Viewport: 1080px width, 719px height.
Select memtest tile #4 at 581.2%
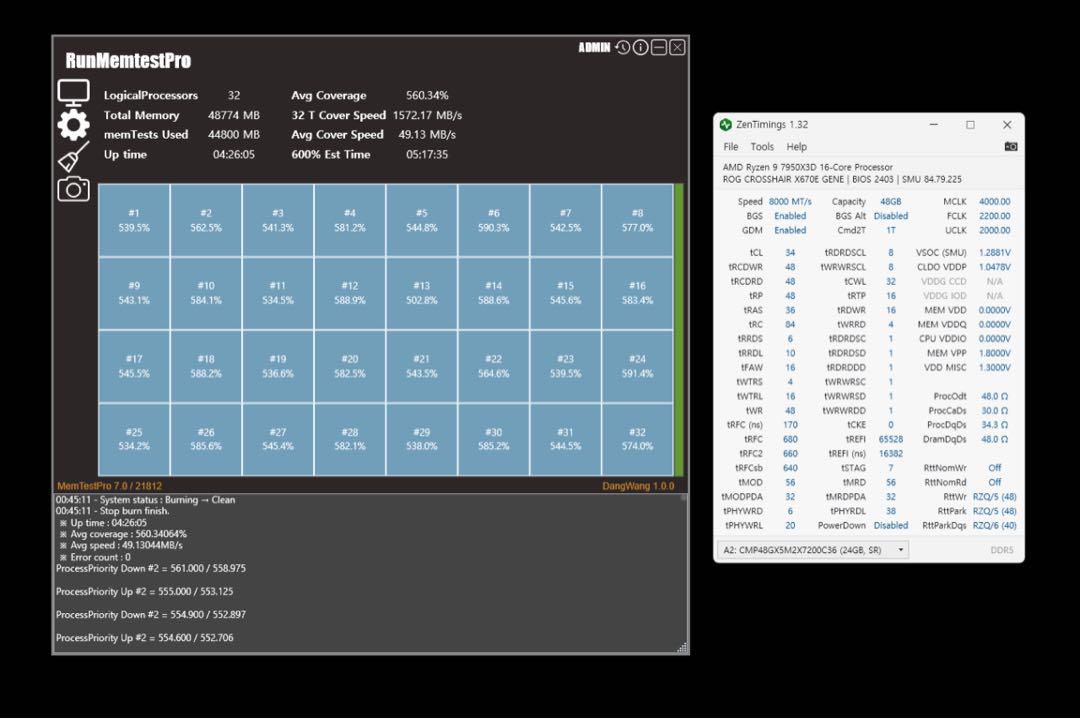click(350, 220)
